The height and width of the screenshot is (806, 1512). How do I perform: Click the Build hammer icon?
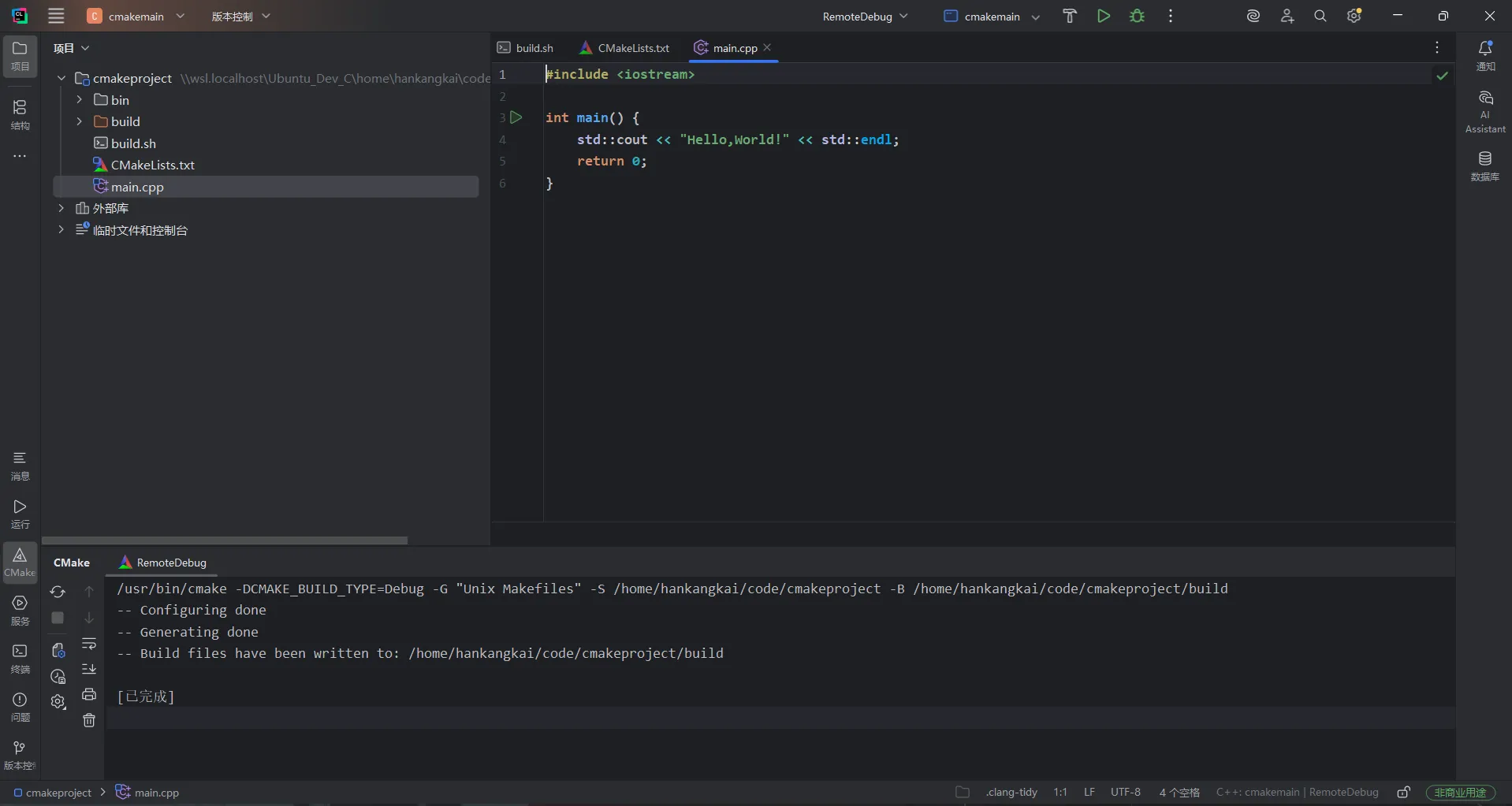pos(1069,16)
